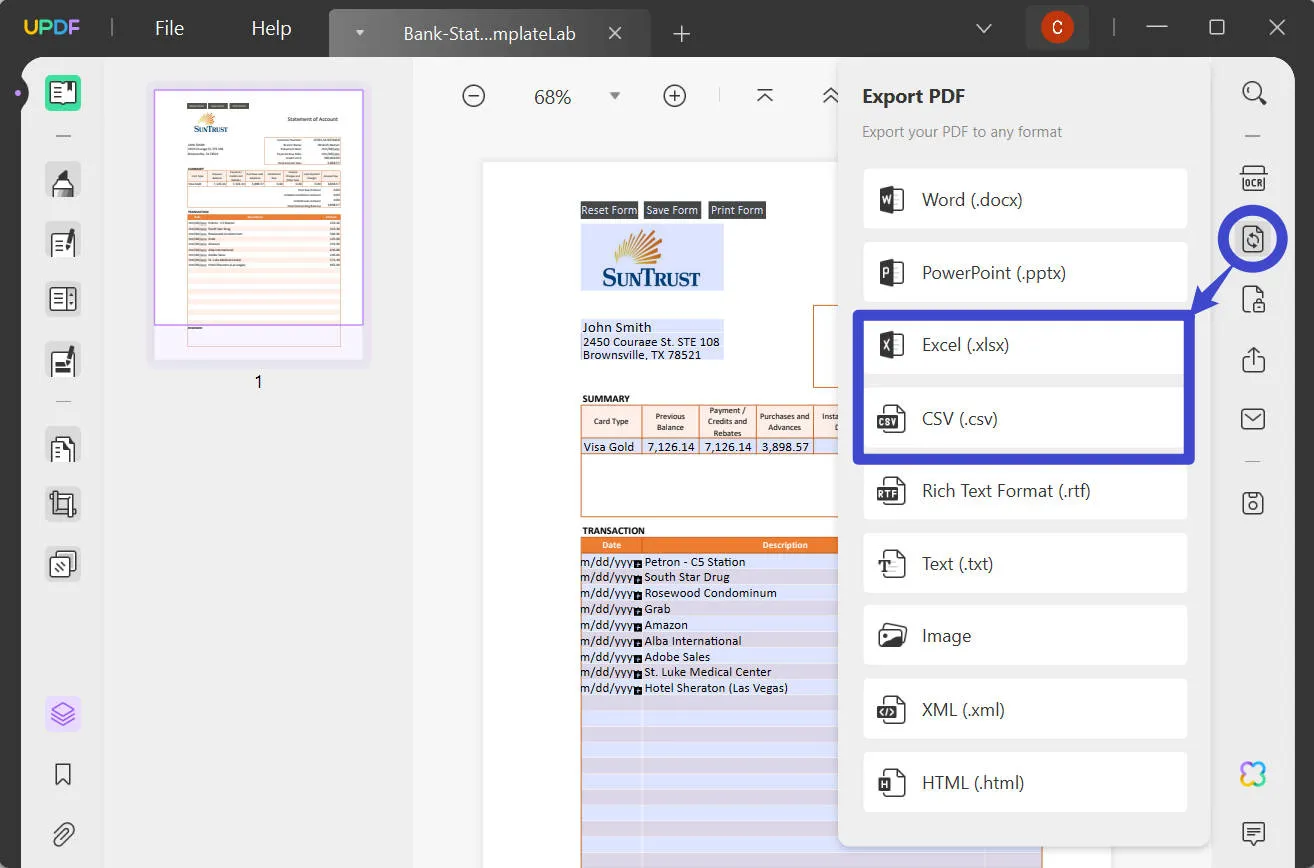
Task: Click the Print Form button
Action: [737, 210]
